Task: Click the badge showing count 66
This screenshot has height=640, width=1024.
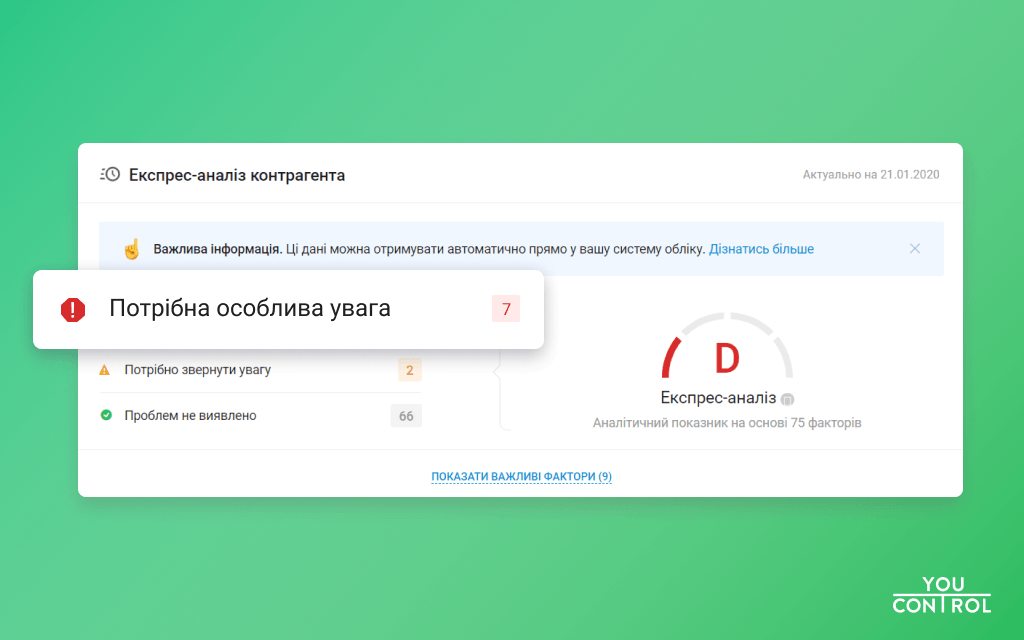Action: tap(406, 415)
